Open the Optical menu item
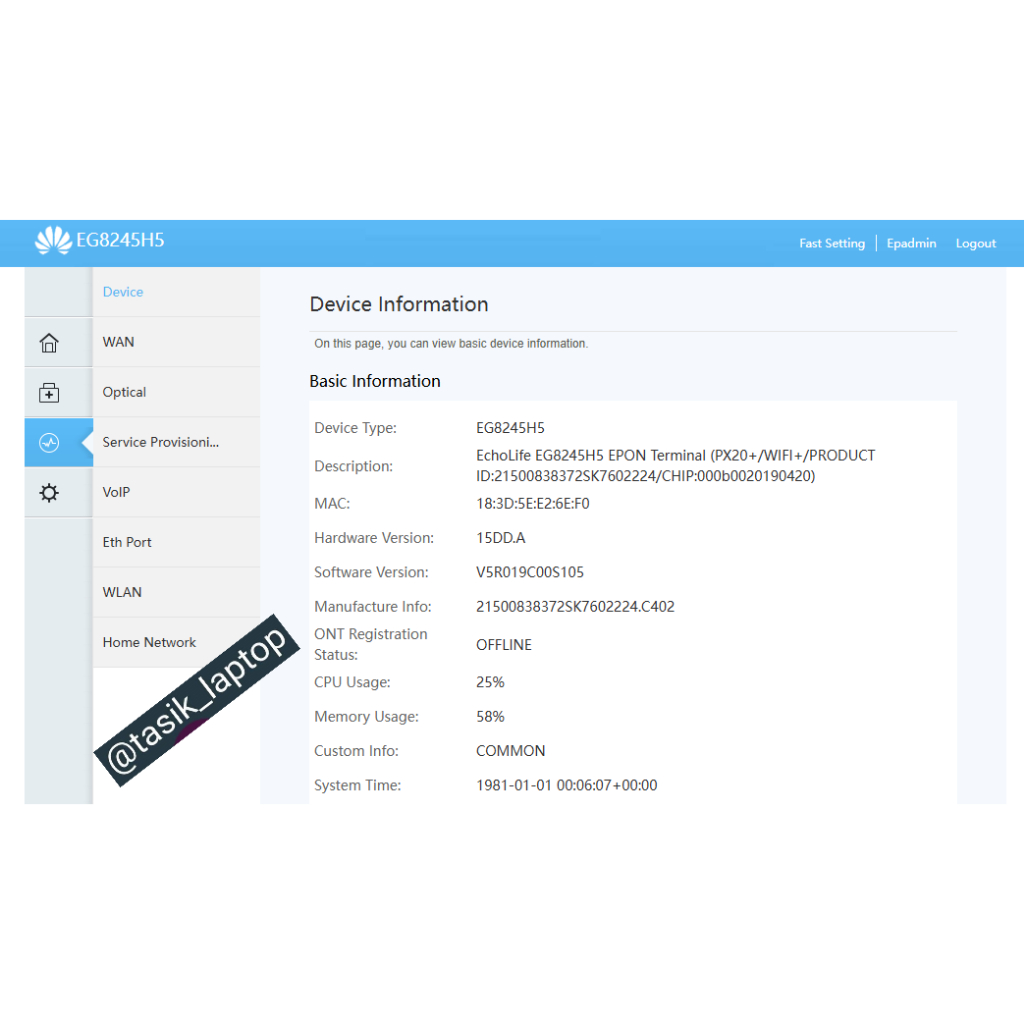The height and width of the screenshot is (1024, 1024). click(176, 392)
